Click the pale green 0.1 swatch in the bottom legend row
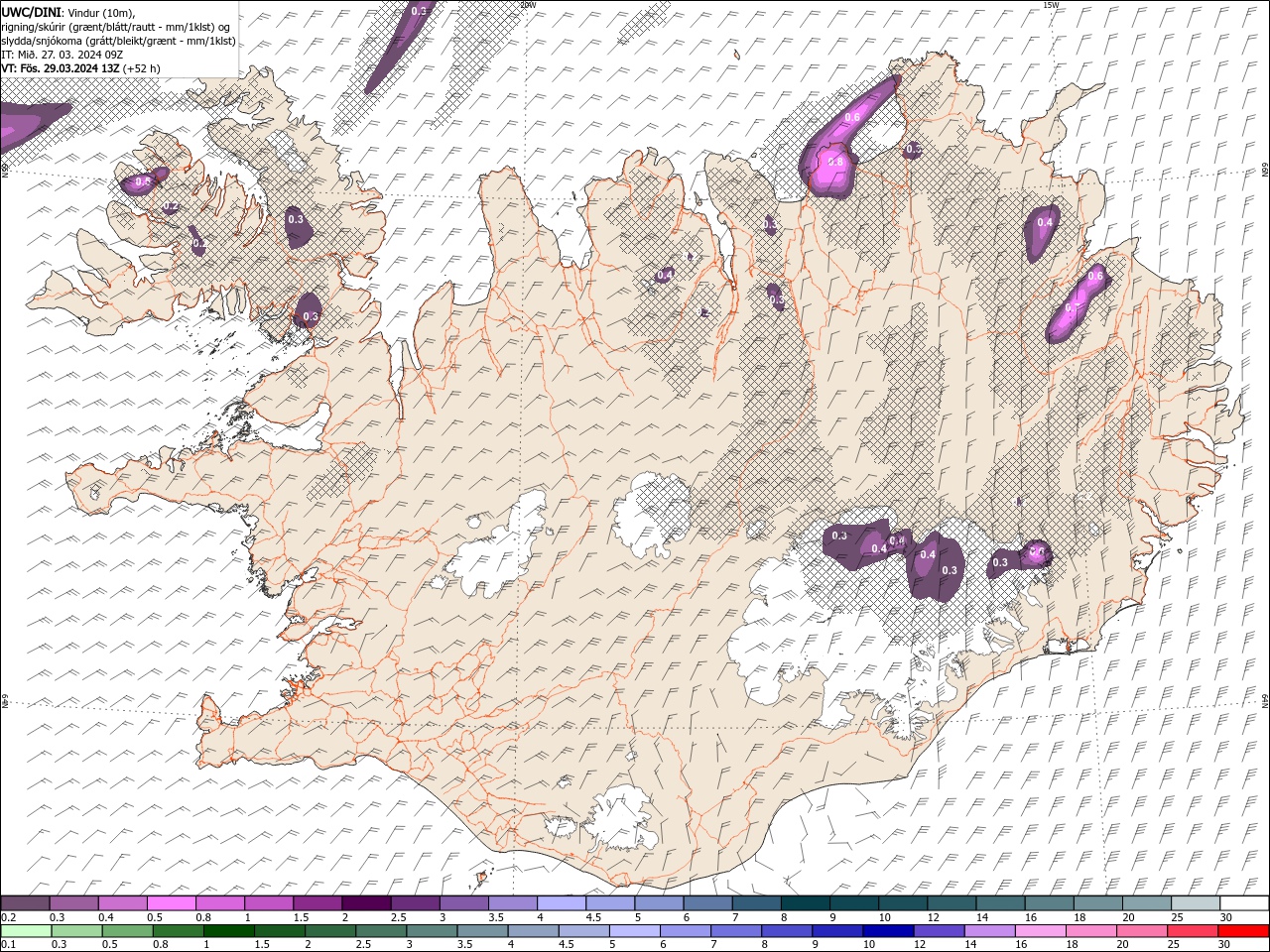 [26, 931]
